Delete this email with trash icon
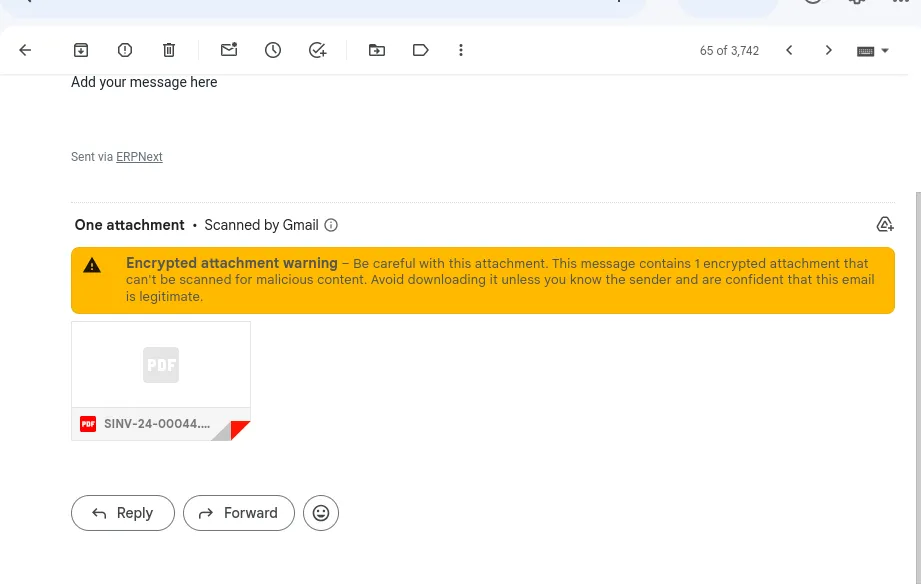The image size is (921, 587). pyautogui.click(x=169, y=51)
